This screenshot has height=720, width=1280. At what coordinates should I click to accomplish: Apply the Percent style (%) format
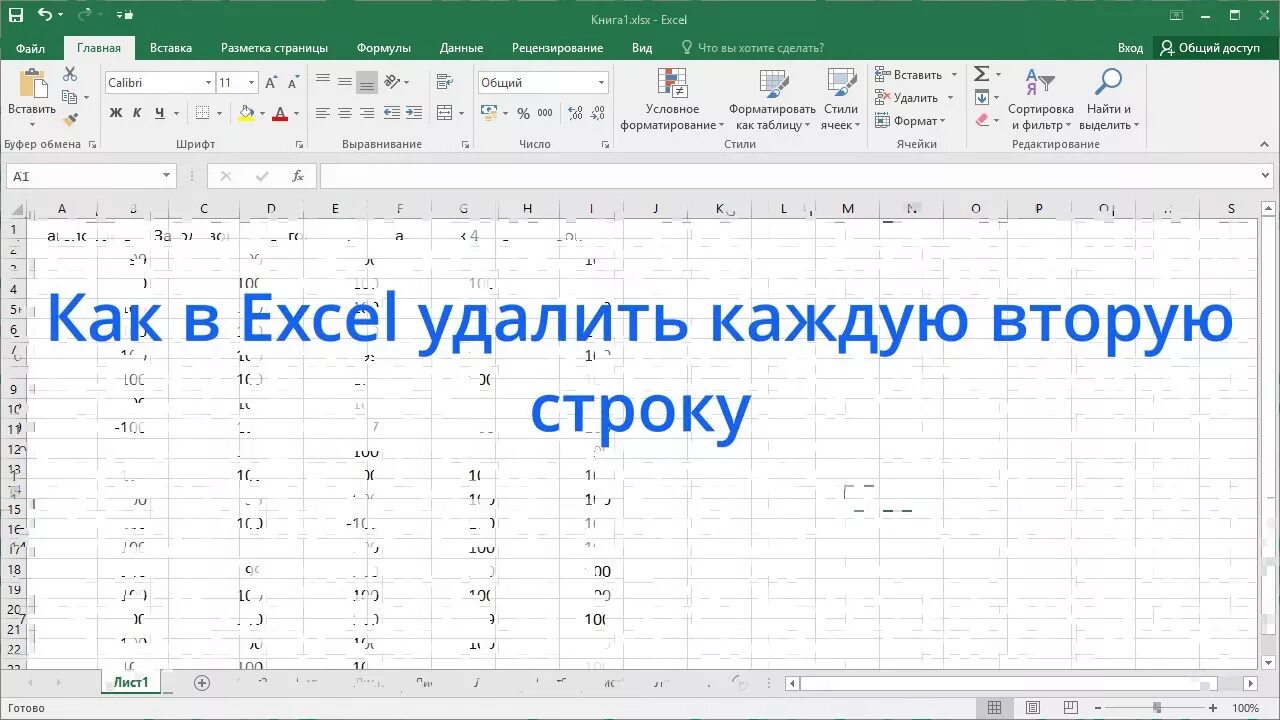point(523,113)
